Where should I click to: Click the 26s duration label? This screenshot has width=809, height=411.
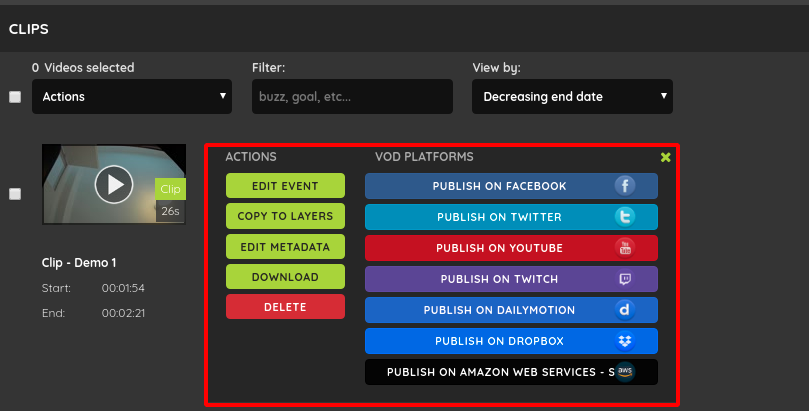coord(170,211)
